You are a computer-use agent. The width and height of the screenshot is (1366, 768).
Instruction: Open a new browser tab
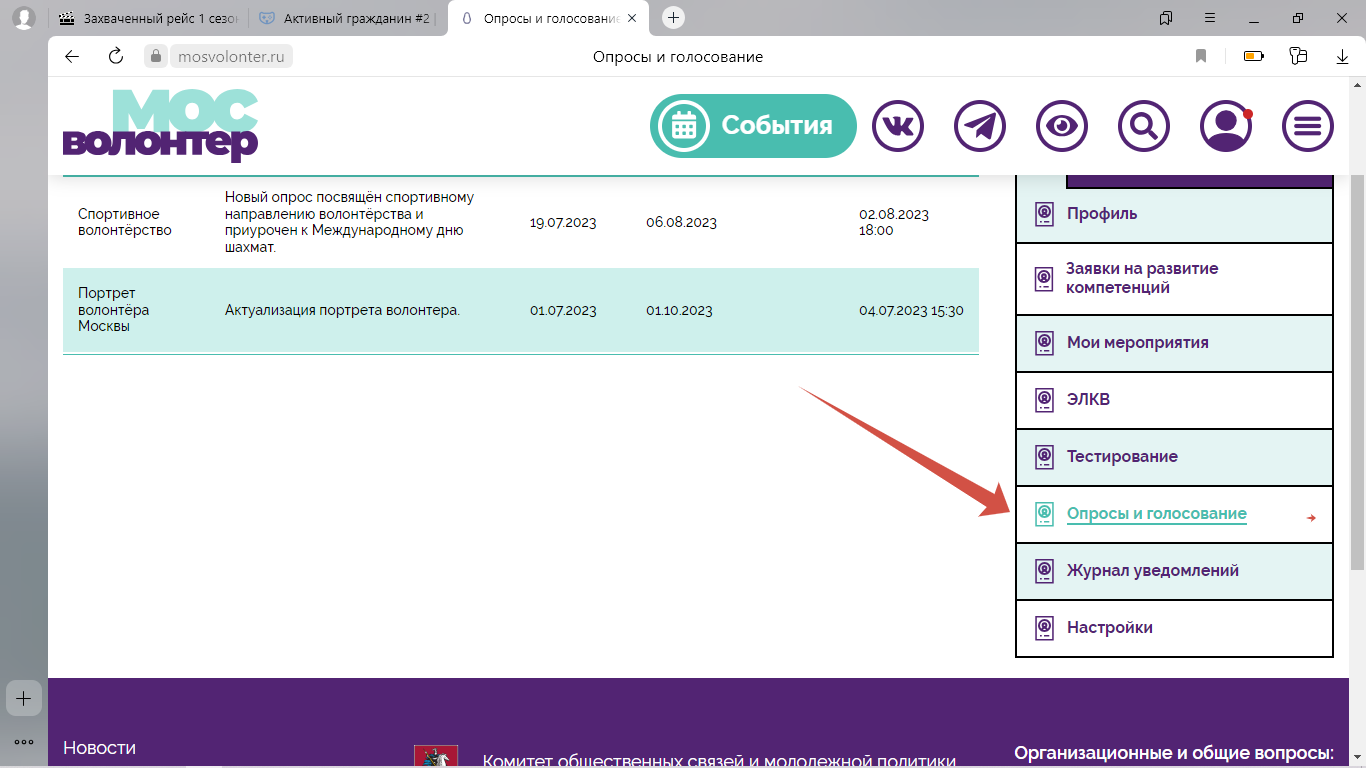pyautogui.click(x=674, y=18)
